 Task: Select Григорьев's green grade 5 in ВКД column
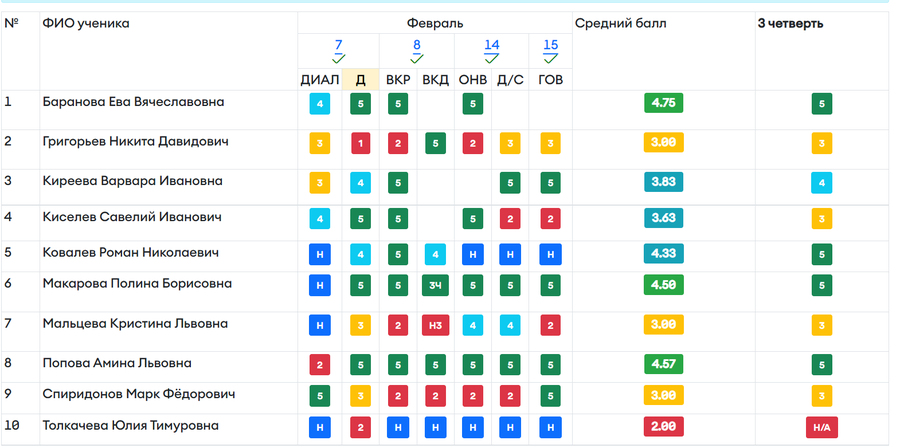(435, 144)
